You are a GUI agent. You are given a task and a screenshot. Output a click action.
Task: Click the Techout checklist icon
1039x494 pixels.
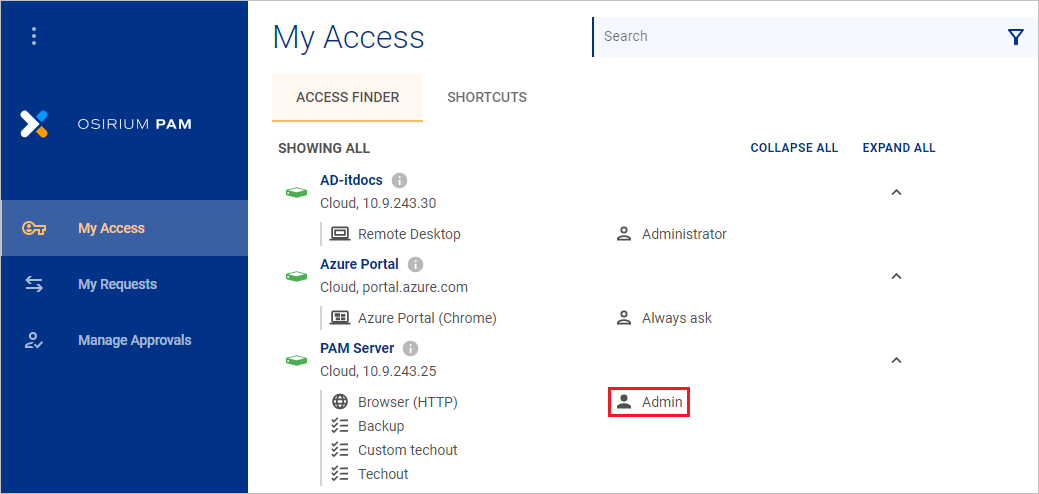click(x=340, y=474)
